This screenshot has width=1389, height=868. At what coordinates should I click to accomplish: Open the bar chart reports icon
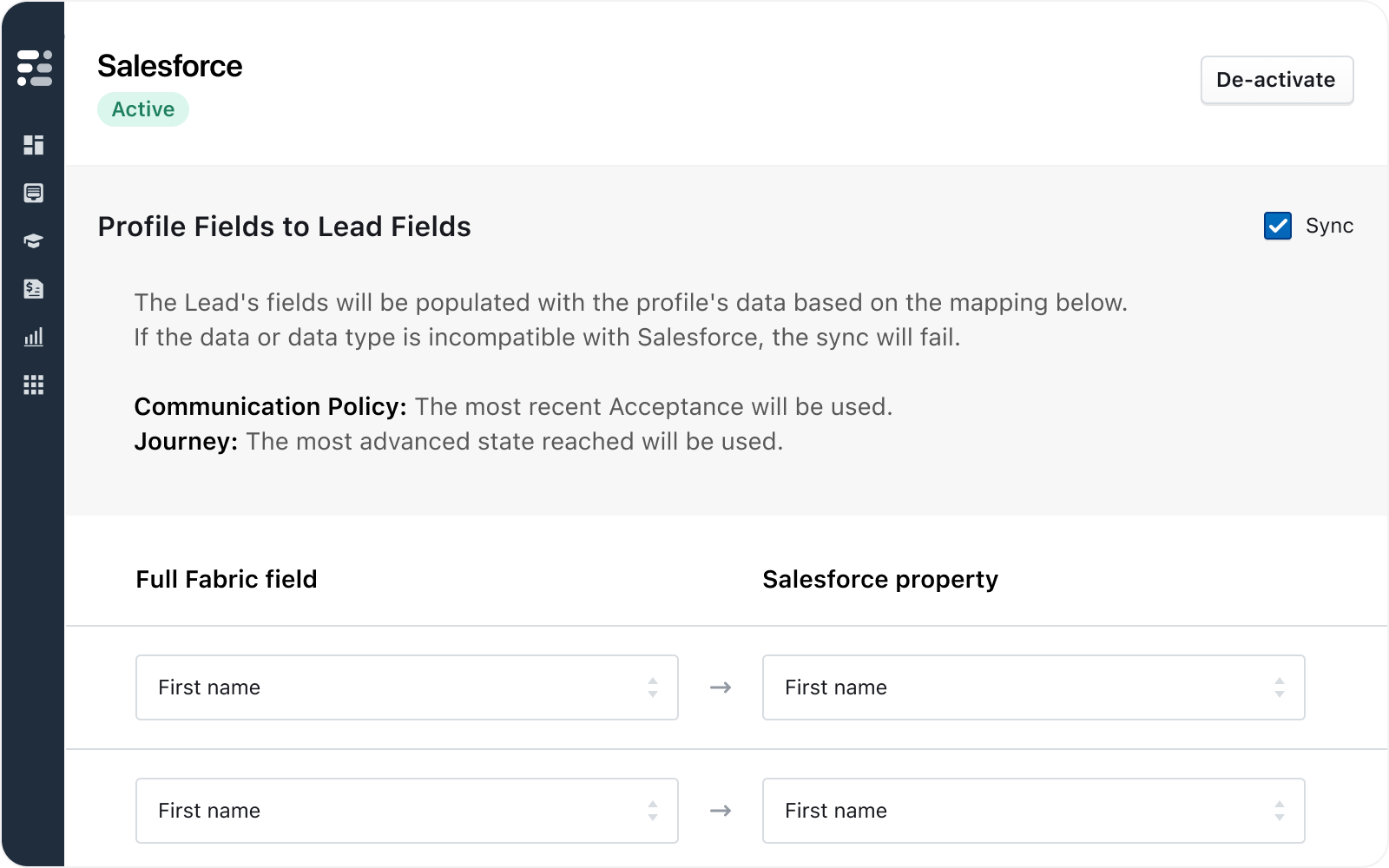34,337
